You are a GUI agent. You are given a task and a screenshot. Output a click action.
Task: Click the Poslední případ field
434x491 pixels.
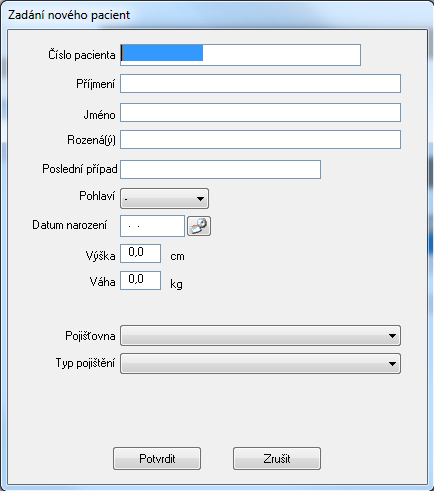(x=220, y=169)
